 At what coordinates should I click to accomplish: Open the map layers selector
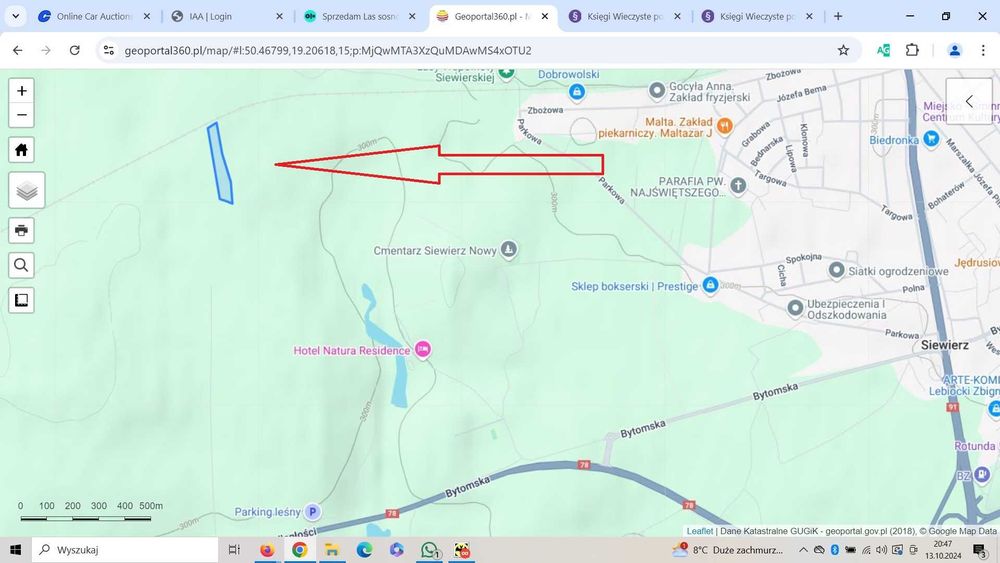[27, 190]
